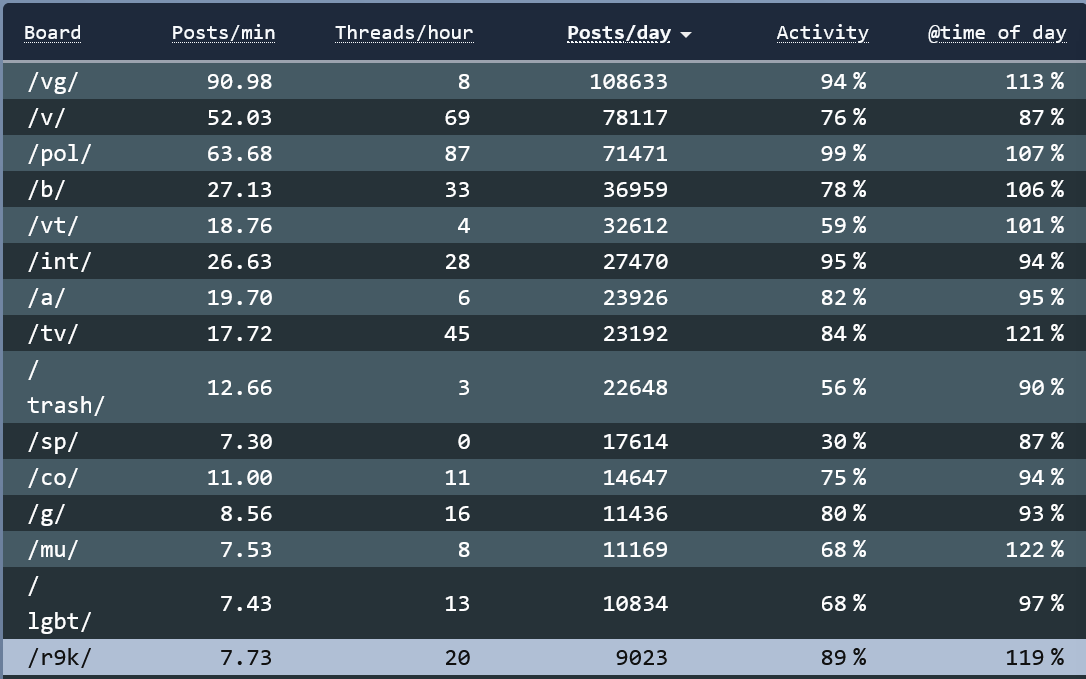Sort by Posts/day column header
Image resolution: width=1086 pixels, height=679 pixels.
click(x=619, y=33)
